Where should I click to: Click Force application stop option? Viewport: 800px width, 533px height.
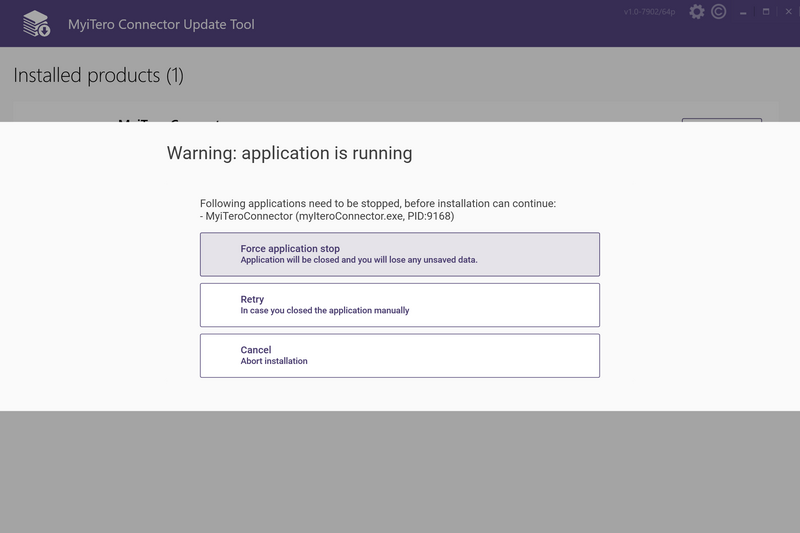[x=399, y=254]
